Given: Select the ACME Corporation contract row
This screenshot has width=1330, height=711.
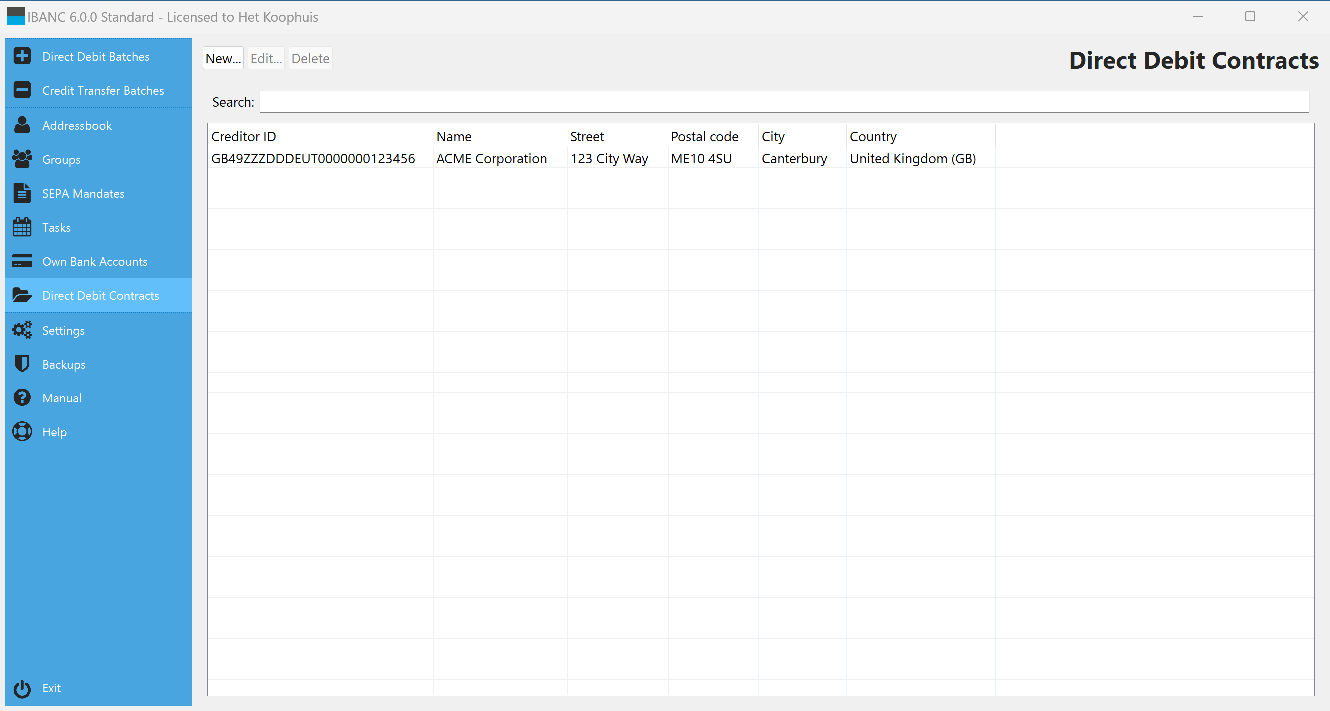Looking at the screenshot, I should pos(491,159).
